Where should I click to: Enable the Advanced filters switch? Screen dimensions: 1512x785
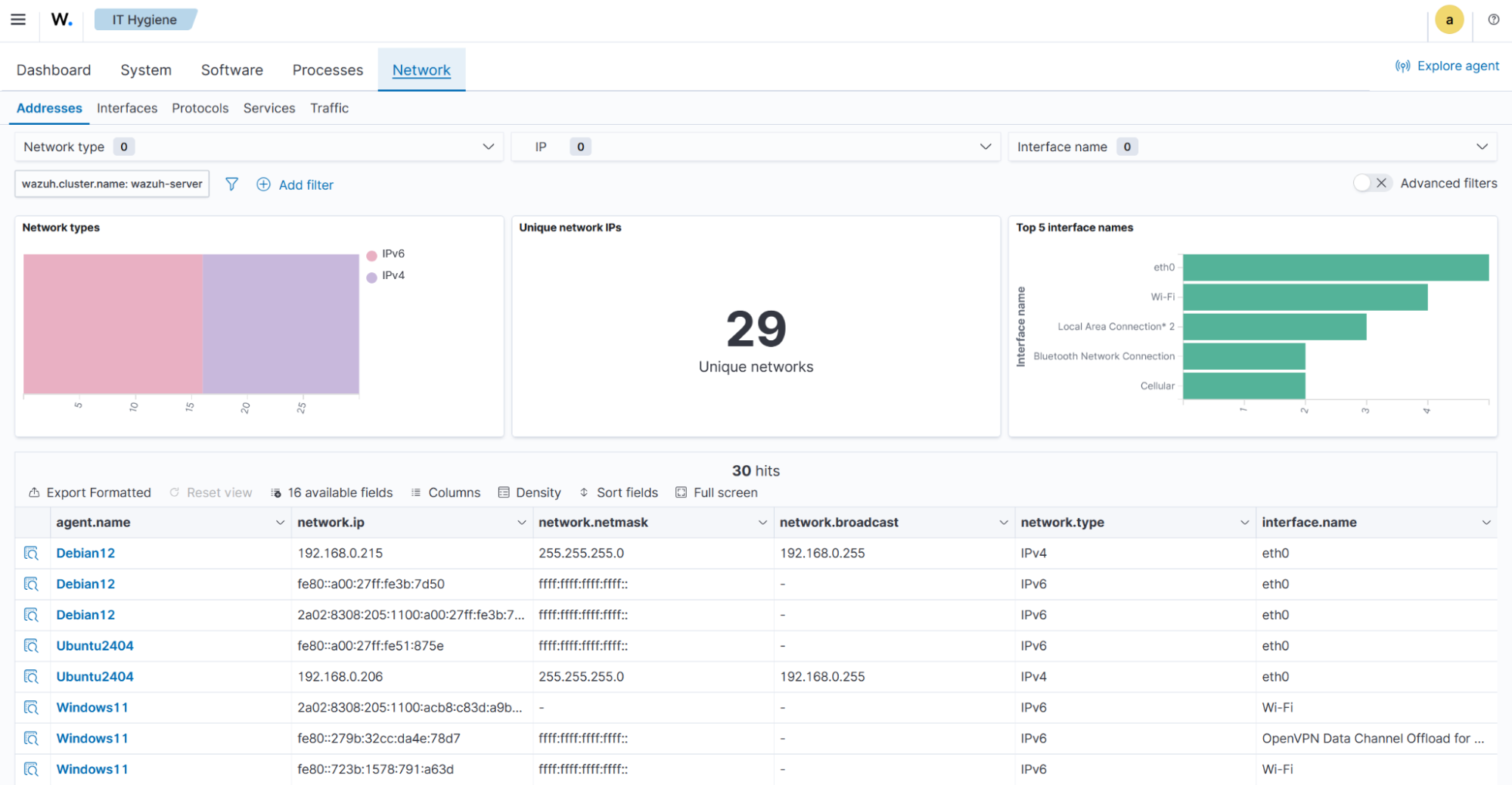point(1371,183)
